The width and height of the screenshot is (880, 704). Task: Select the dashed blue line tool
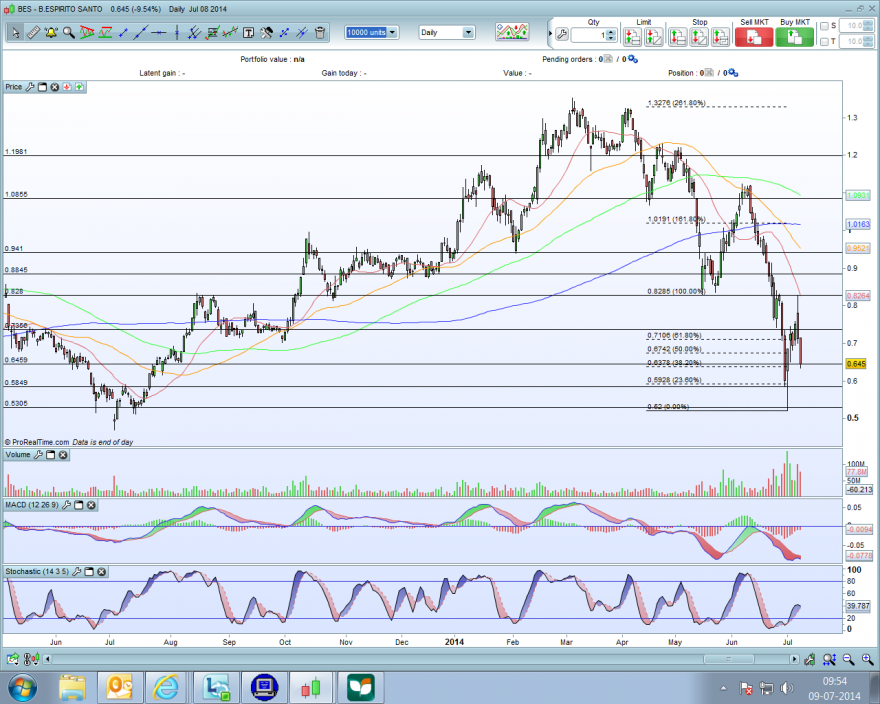(x=284, y=33)
